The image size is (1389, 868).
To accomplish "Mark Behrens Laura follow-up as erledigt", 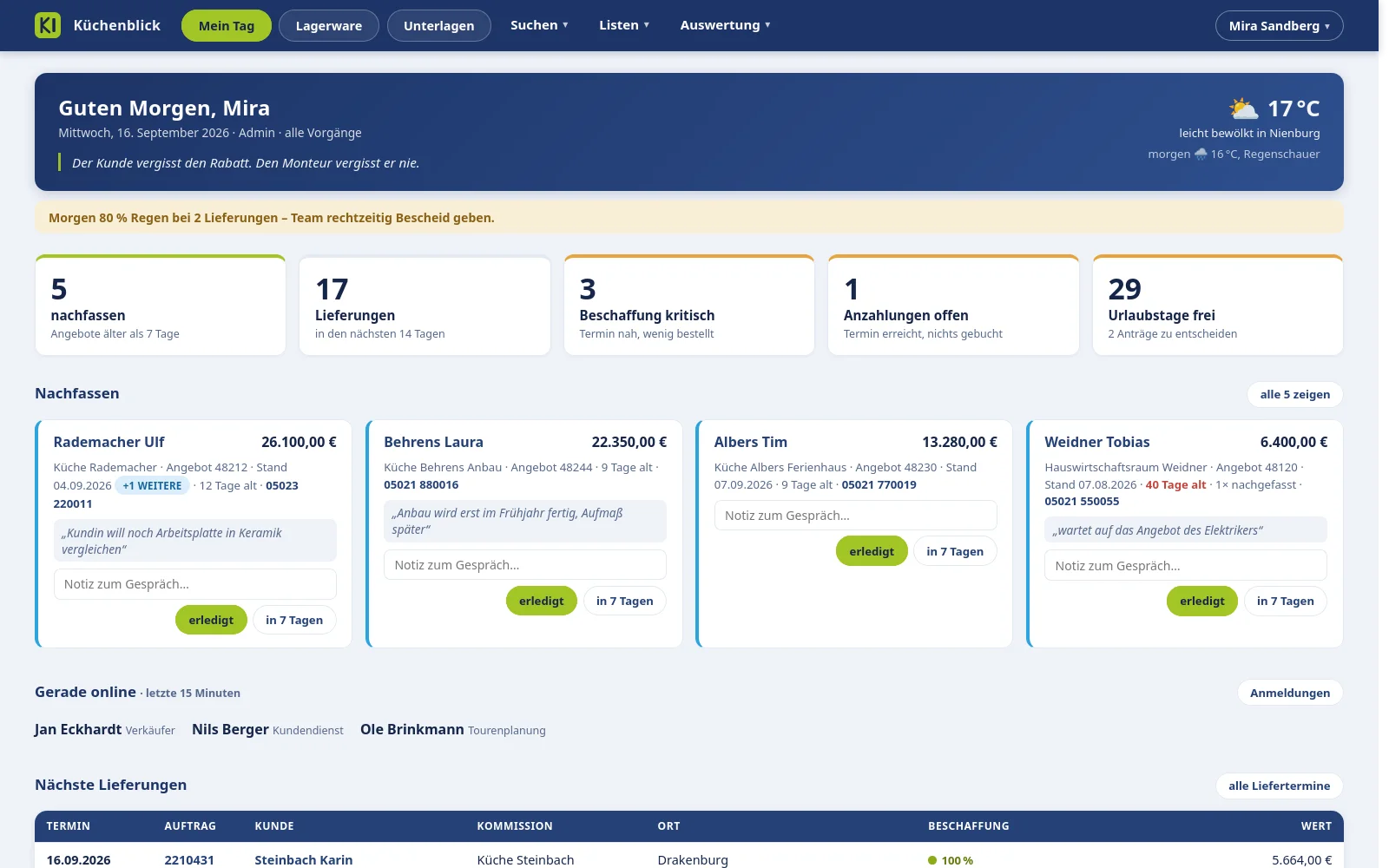I will 541,601.
